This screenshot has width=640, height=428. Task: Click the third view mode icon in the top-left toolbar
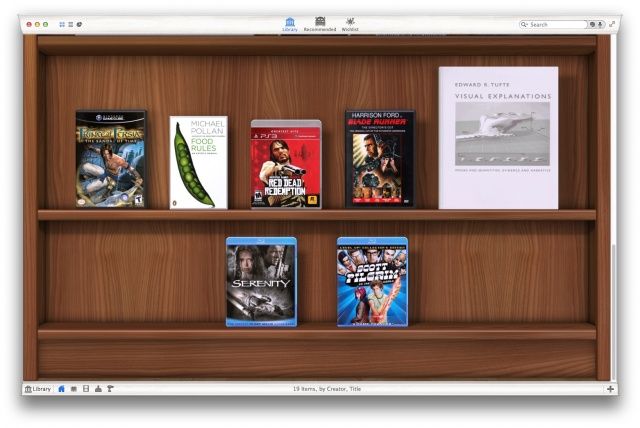pyautogui.click(x=80, y=23)
